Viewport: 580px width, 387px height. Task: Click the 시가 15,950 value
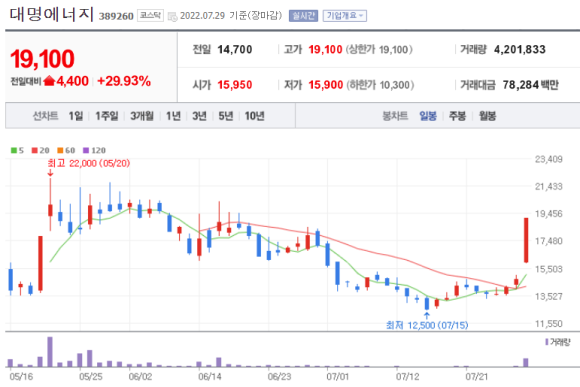[235, 85]
